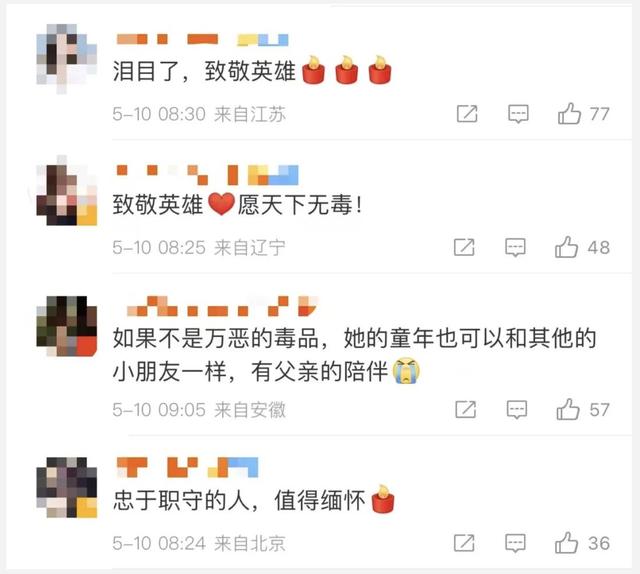Like the comment with 57 likes
Image resolution: width=640 pixels, height=574 pixels.
(568, 409)
